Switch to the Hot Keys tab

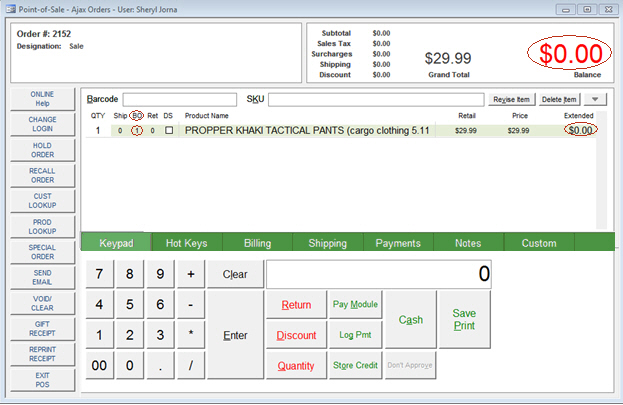click(x=187, y=243)
